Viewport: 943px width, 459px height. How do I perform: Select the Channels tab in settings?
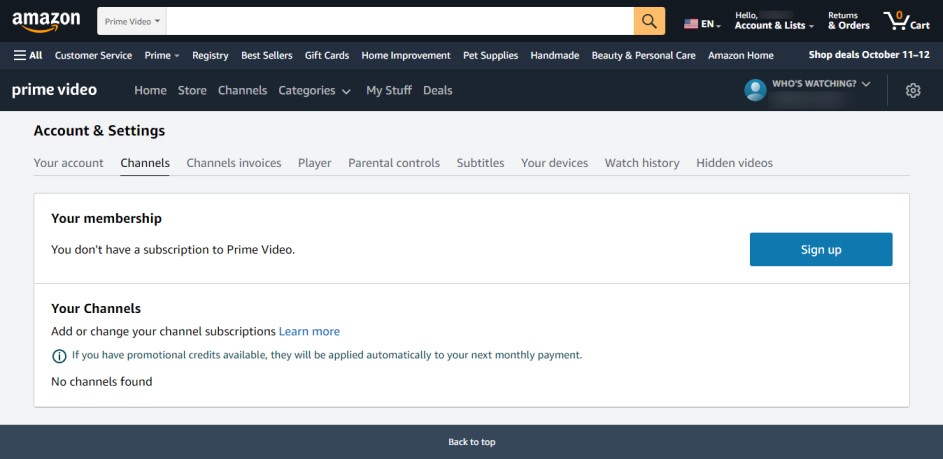click(x=145, y=163)
